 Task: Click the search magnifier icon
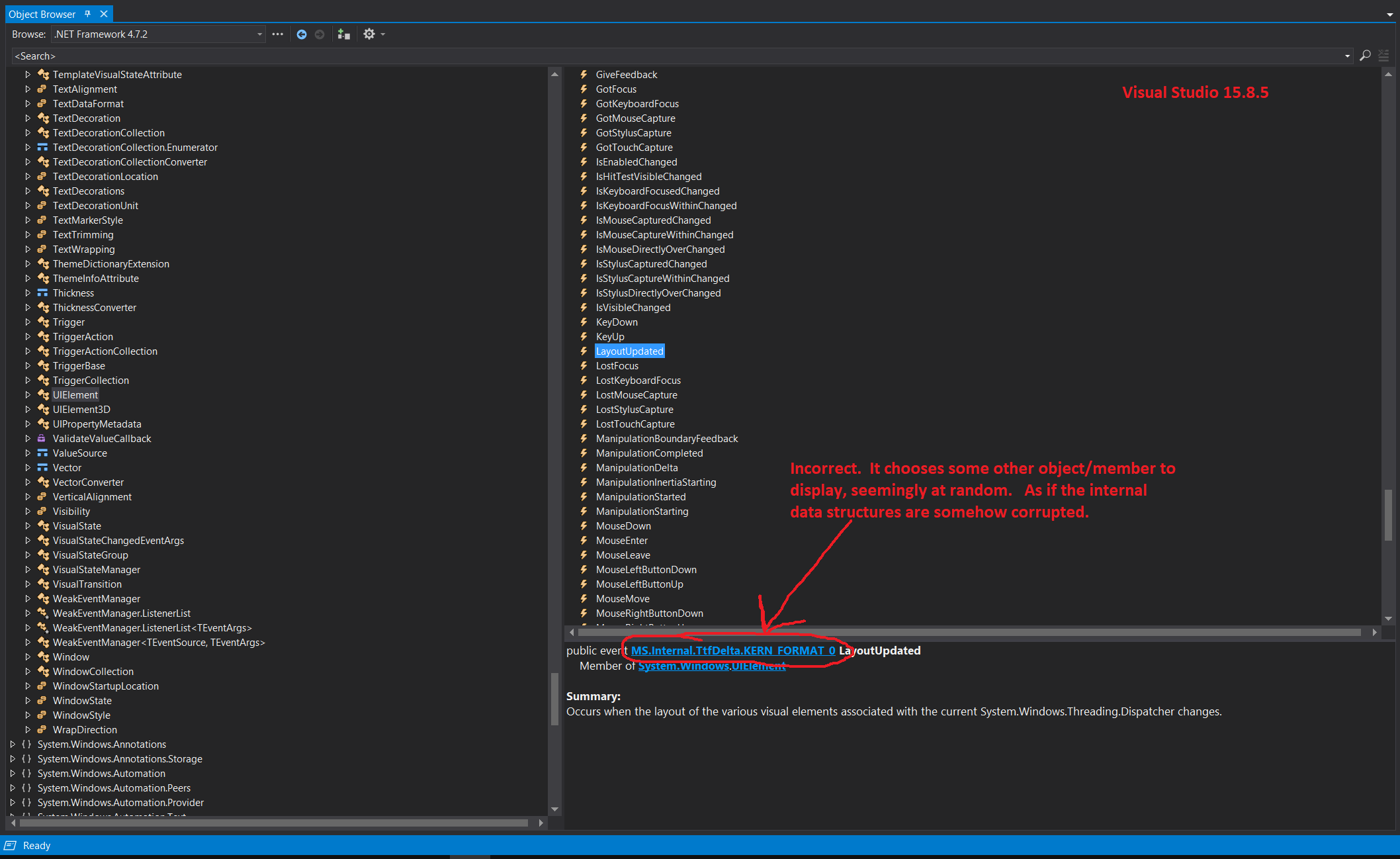tap(1365, 56)
